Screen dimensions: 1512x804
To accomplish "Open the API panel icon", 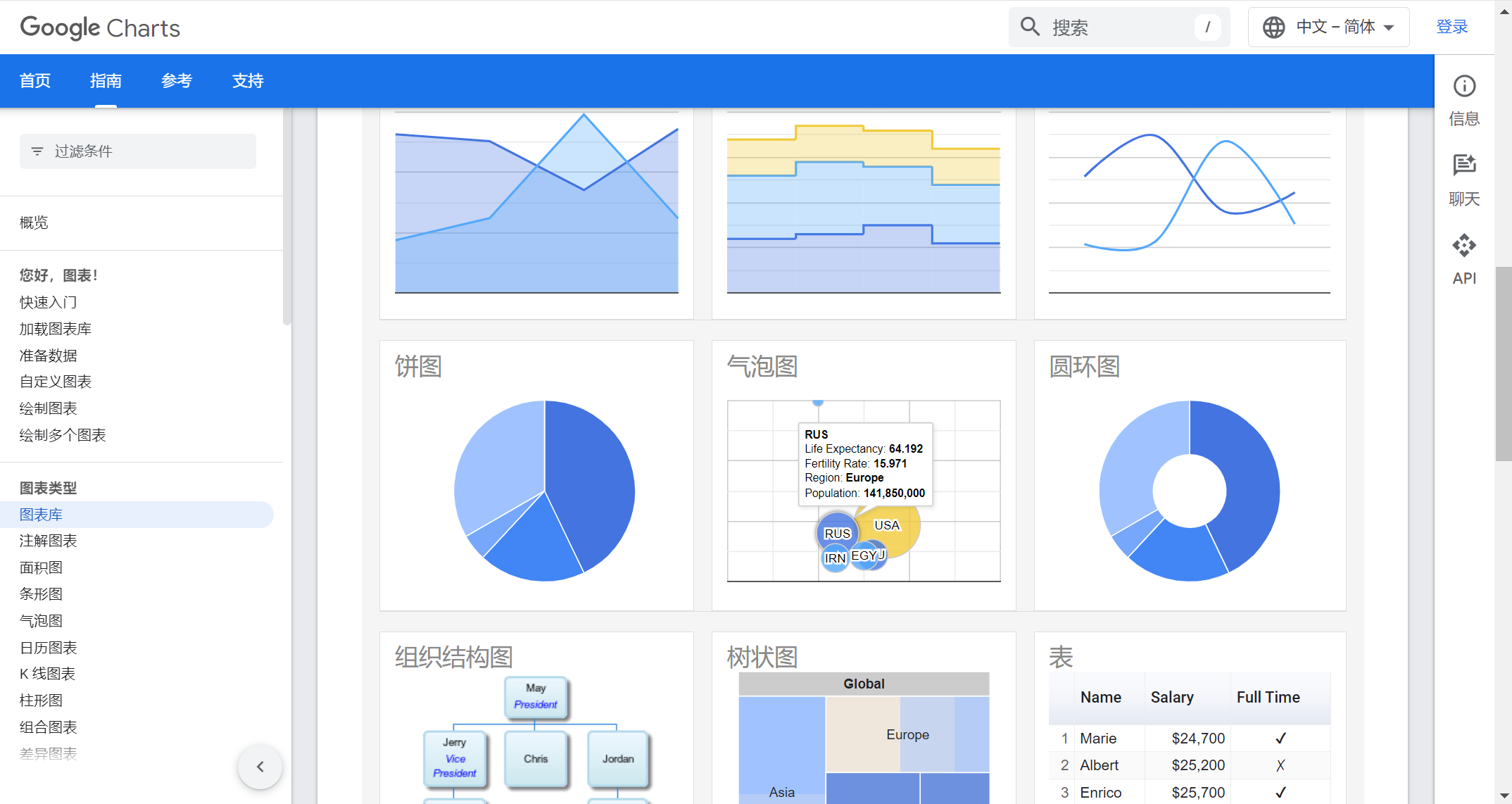I will click(x=1464, y=246).
